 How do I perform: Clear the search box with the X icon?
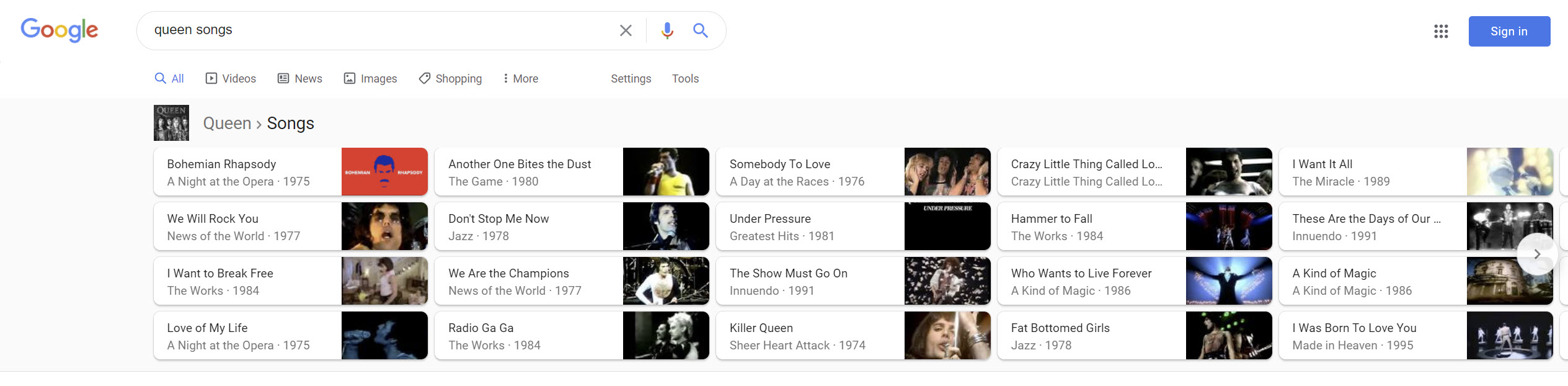coord(626,30)
